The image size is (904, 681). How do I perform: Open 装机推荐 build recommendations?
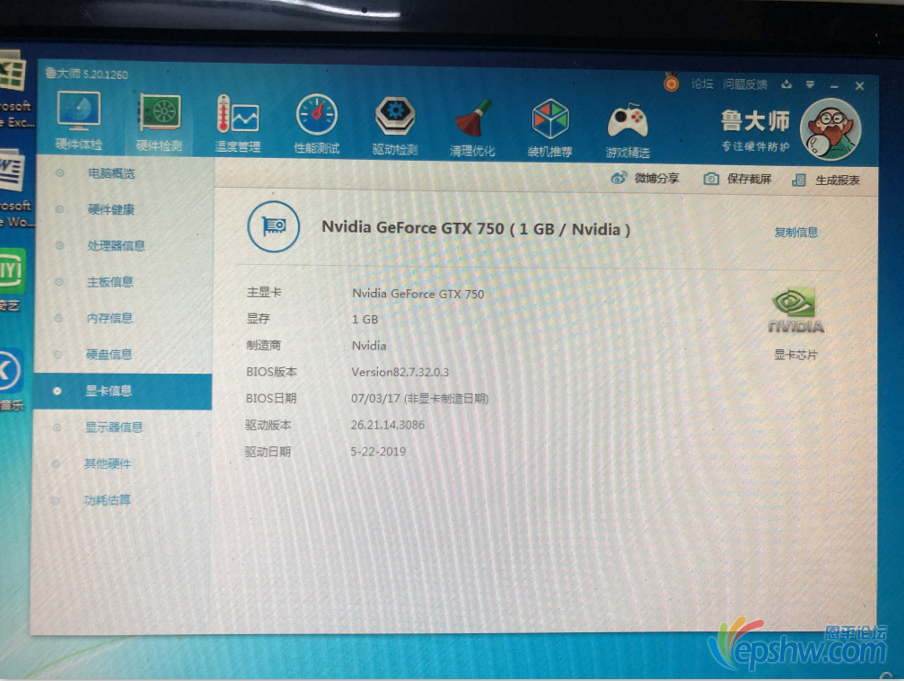tap(550, 127)
